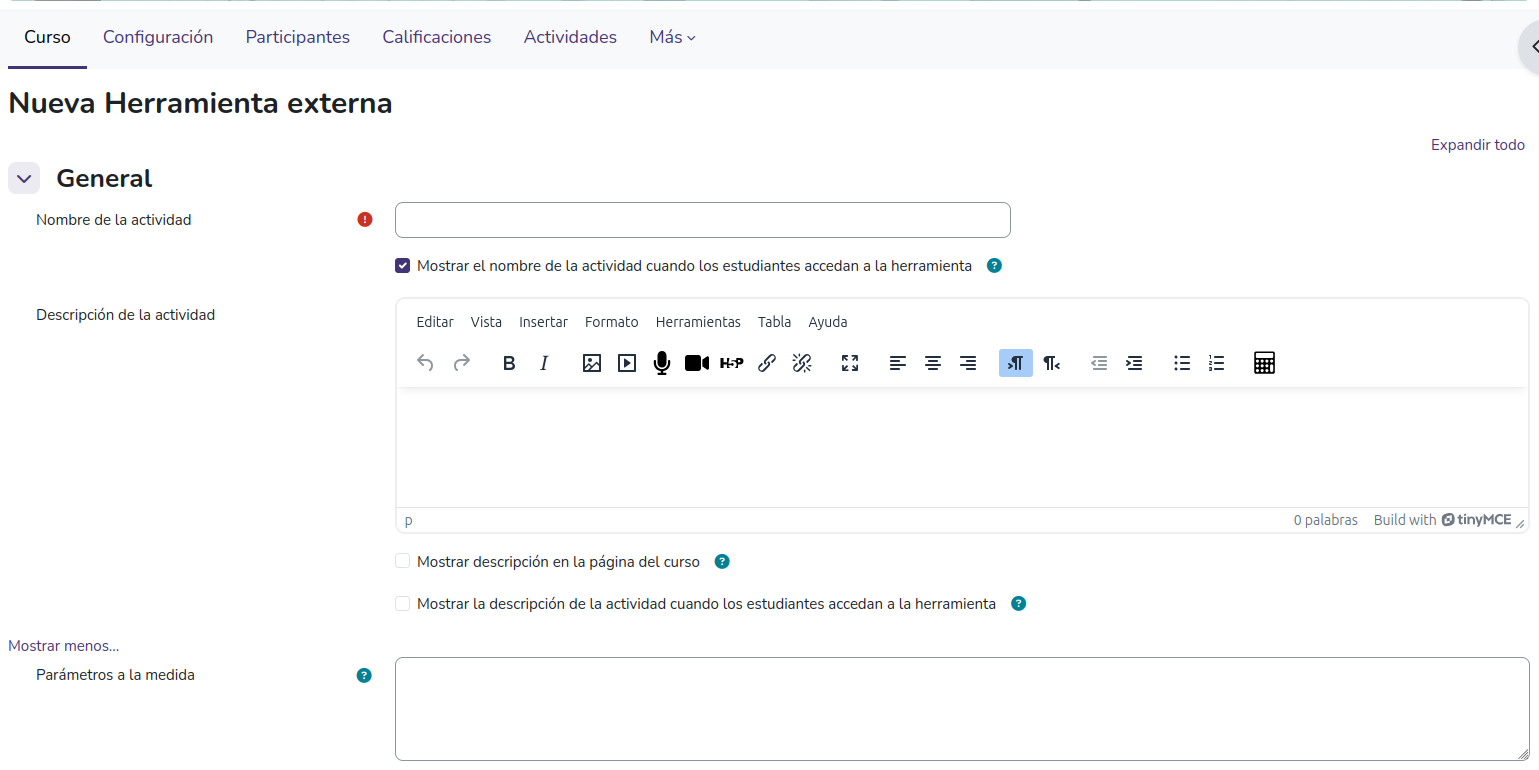This screenshot has height=770, width=1539.
Task: Open the Formato editor menu
Action: pyautogui.click(x=611, y=322)
